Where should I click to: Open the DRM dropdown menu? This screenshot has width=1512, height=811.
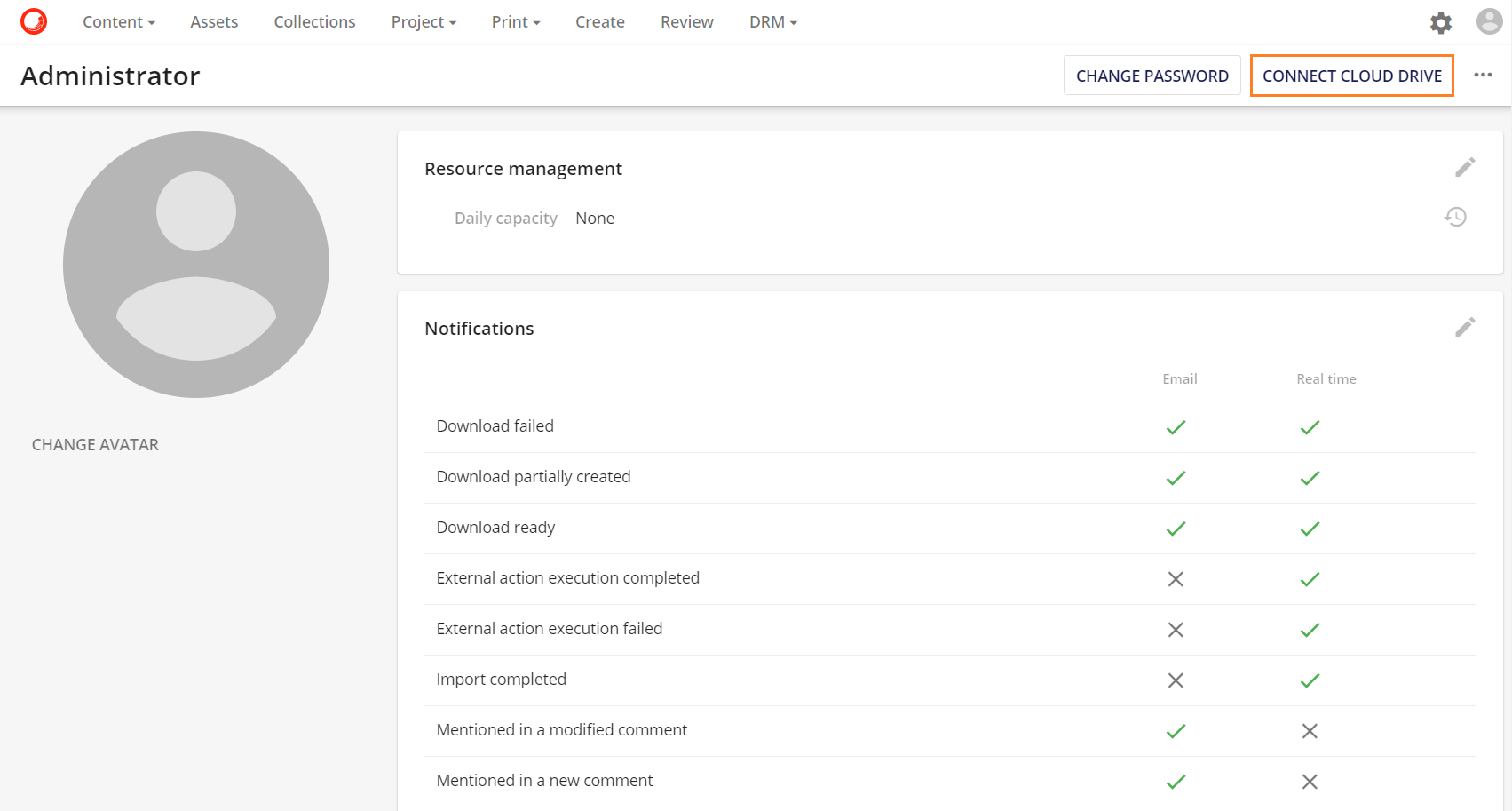coord(772,21)
